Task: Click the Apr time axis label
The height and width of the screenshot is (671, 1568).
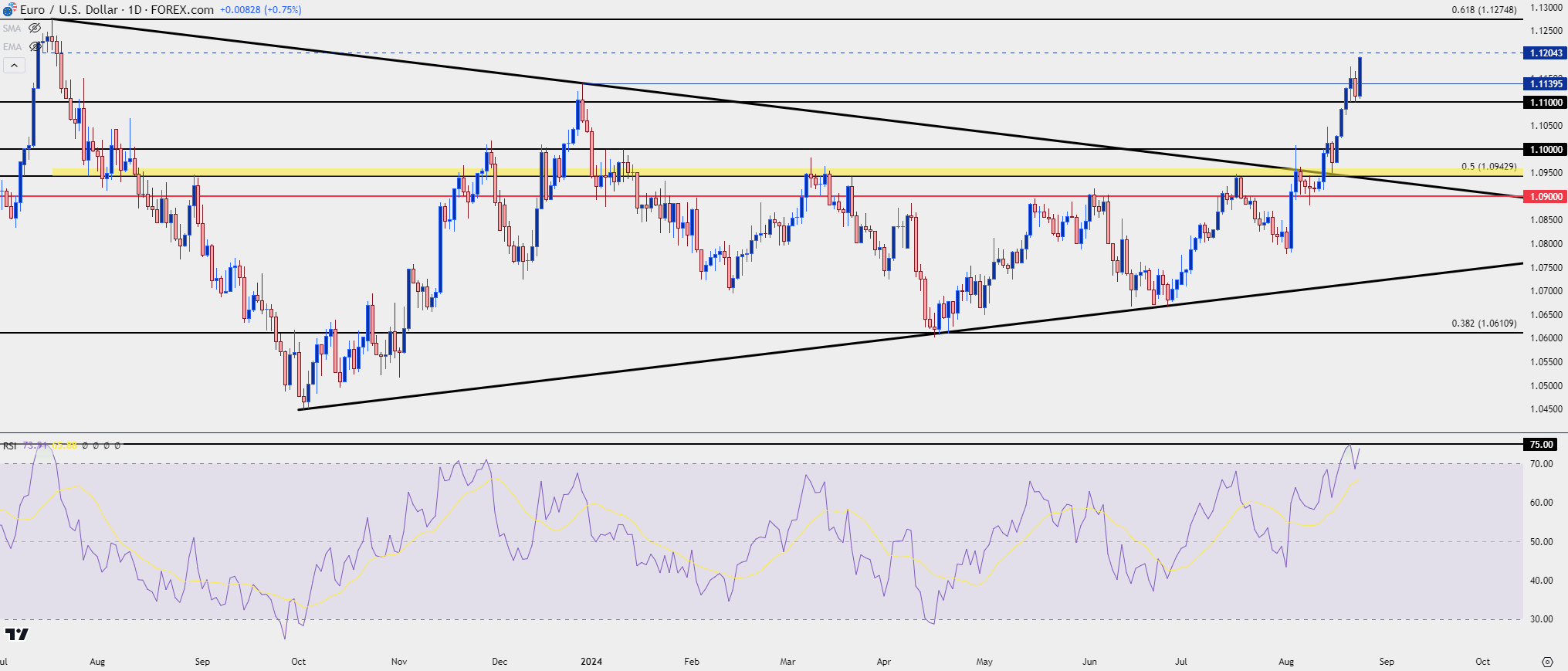Action: point(884,662)
